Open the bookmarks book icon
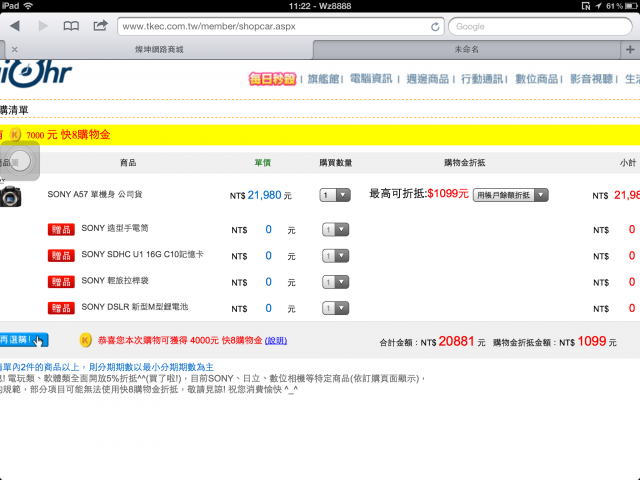The height and width of the screenshot is (480, 640). tap(71, 27)
